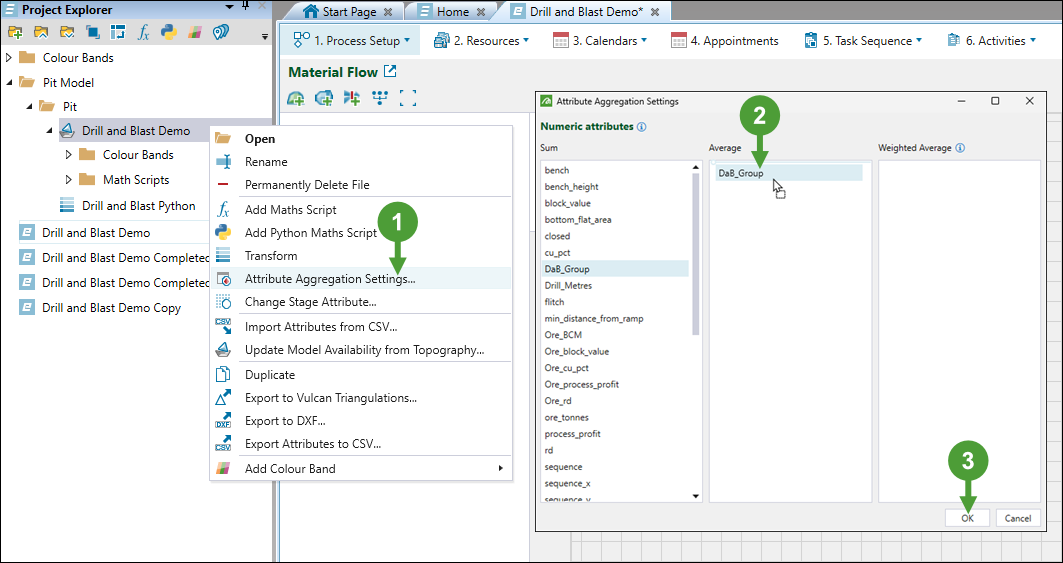Viewport: 1063px width, 563px height.
Task: Click the Sum list vertical scrollbar
Action: tap(697, 250)
